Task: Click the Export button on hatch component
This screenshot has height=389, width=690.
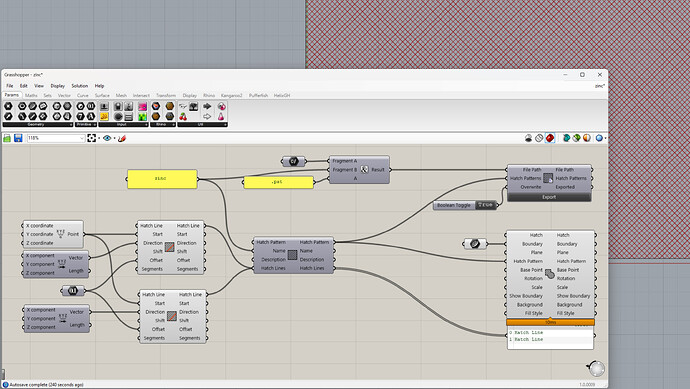Action: coord(549,197)
